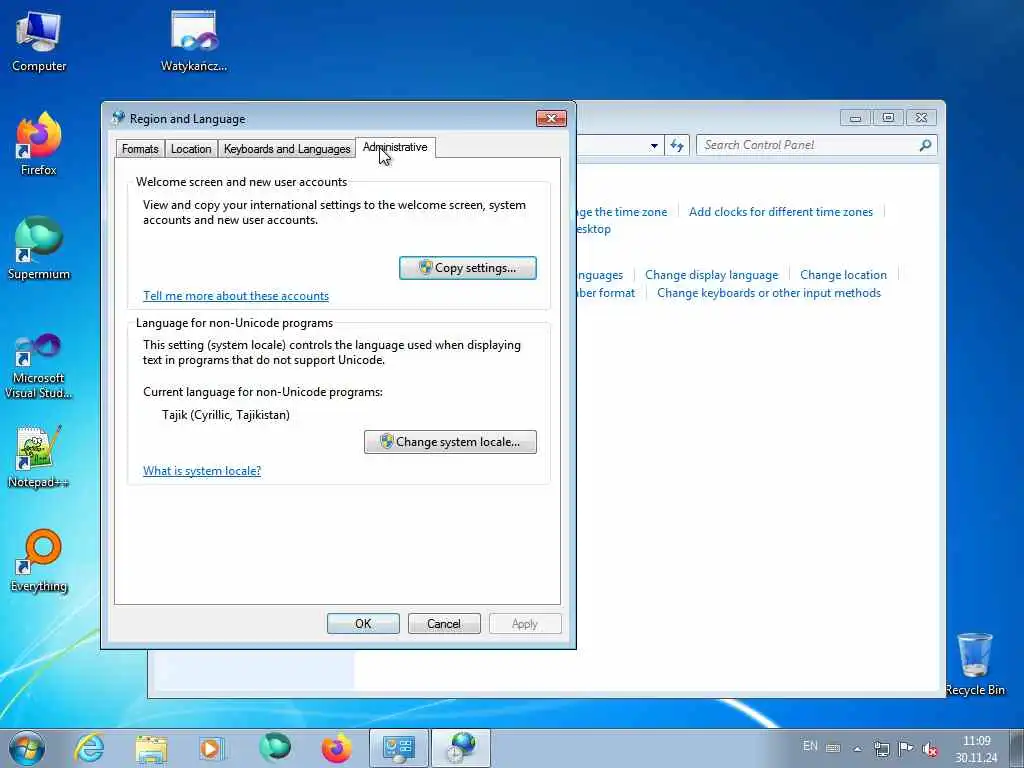Select the Administrative tab
This screenshot has height=768, width=1024.
click(395, 148)
